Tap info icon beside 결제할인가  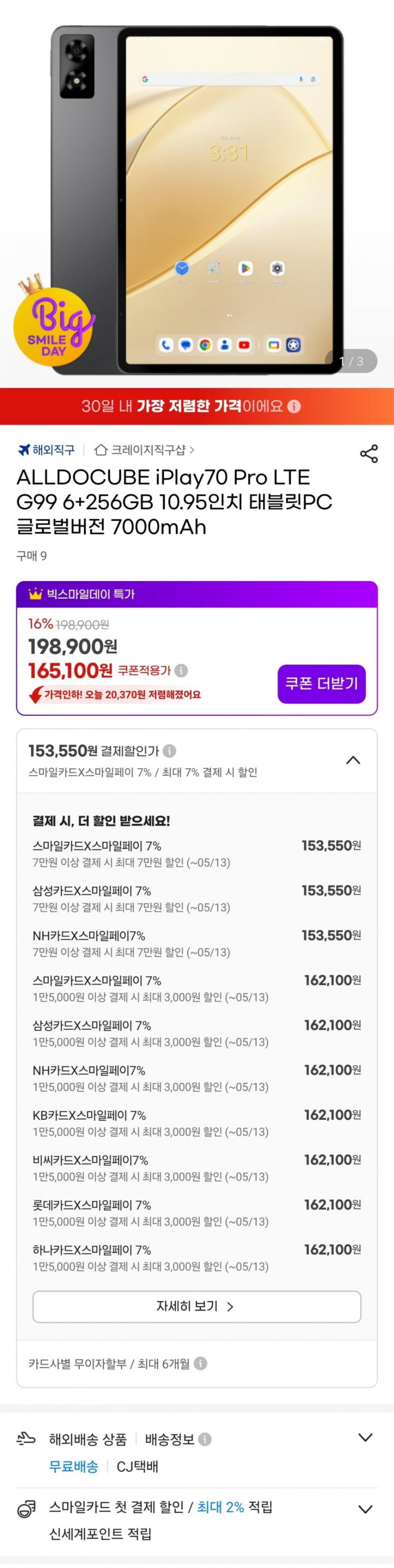tap(170, 751)
